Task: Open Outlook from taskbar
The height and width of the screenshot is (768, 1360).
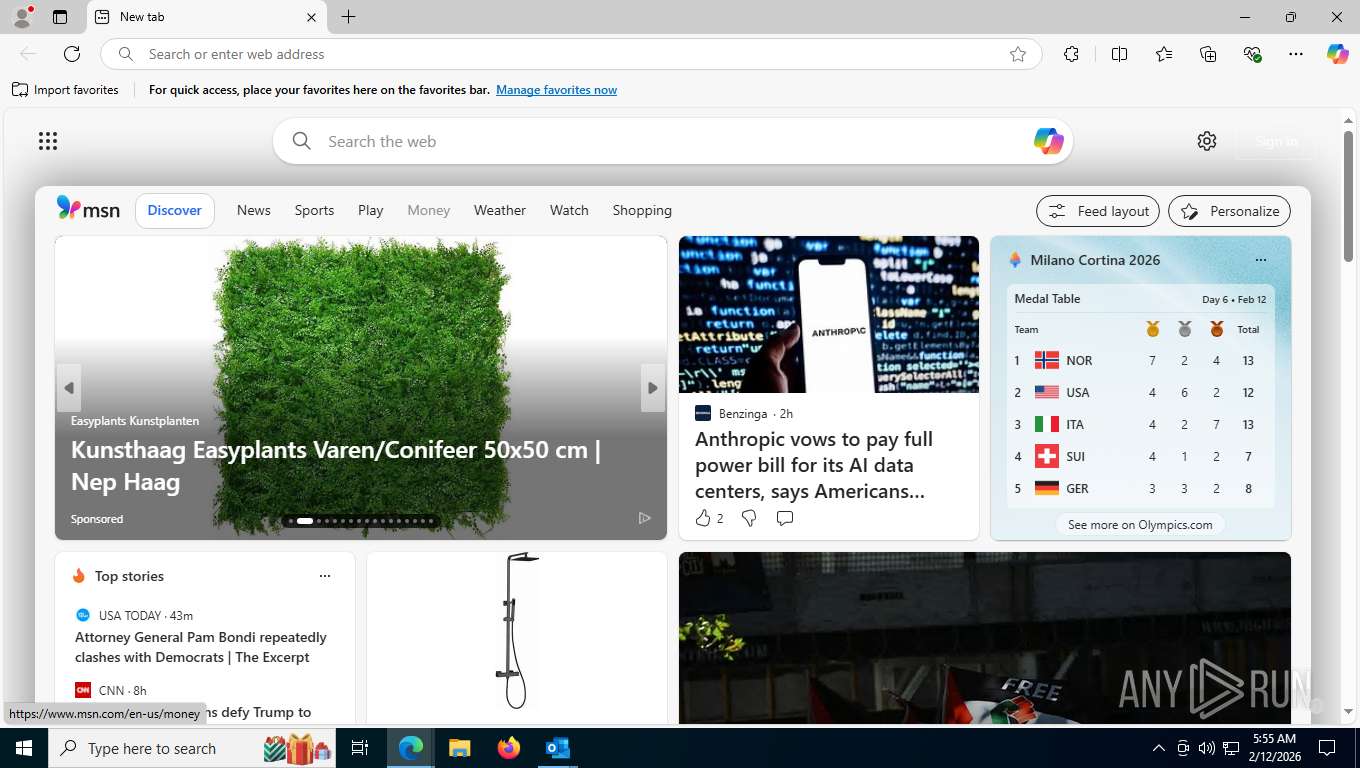Action: [557, 748]
